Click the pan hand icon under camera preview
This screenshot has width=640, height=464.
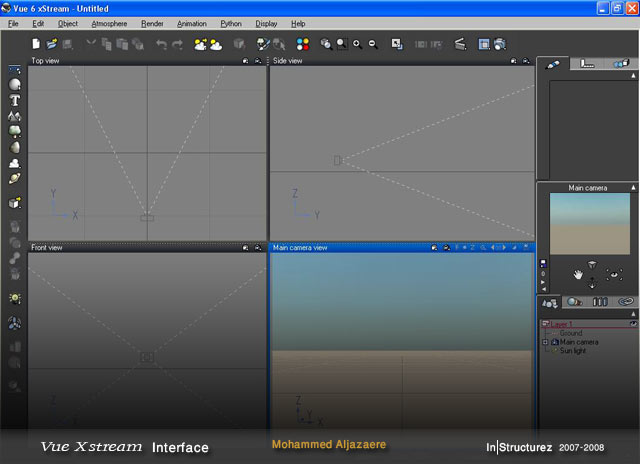point(578,275)
